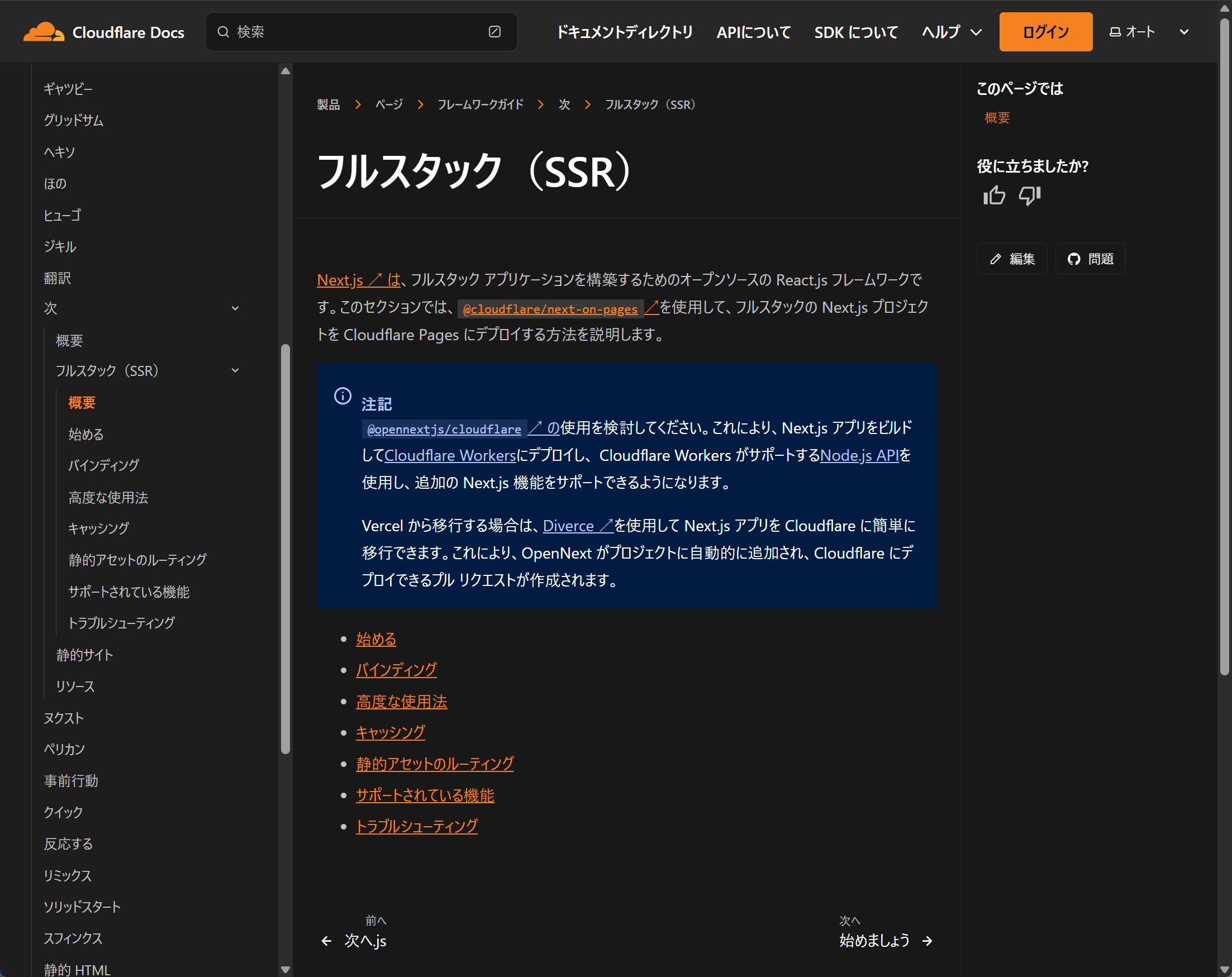This screenshot has height=977, width=1232.
Task: Click the slash shortcut icon in search
Action: coord(495,32)
